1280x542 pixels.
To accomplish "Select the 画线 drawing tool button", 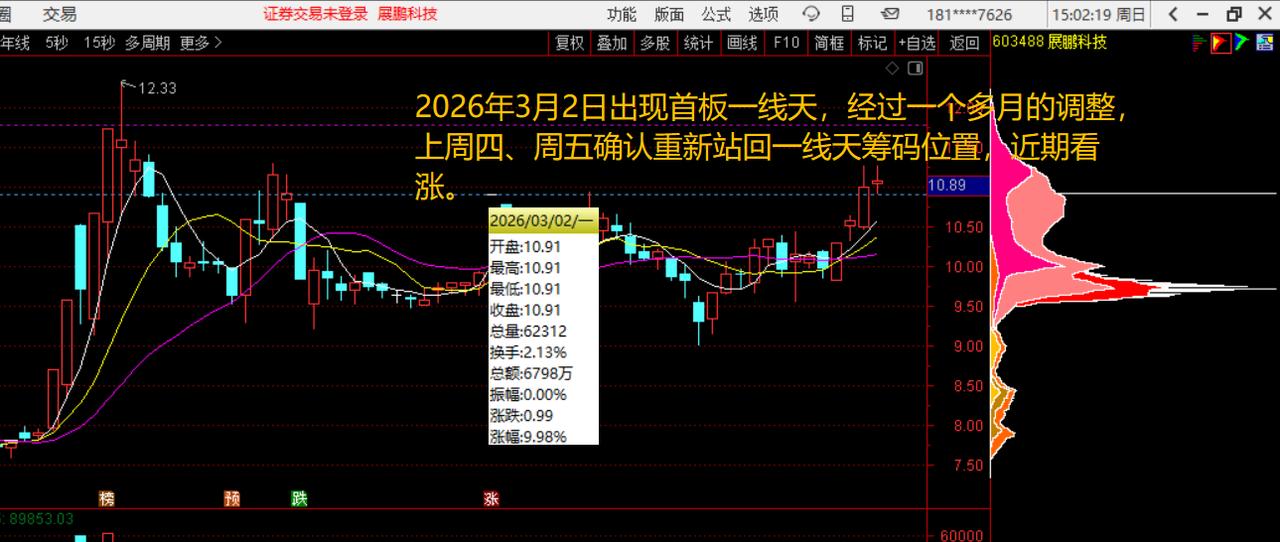I will click(742, 42).
